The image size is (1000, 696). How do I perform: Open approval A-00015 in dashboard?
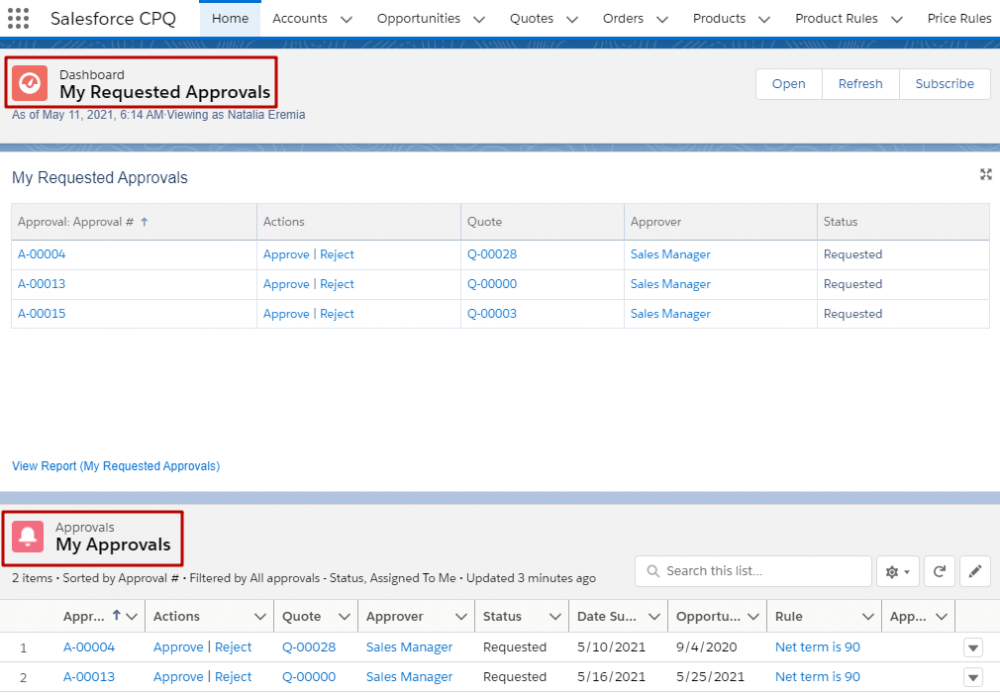(x=41, y=314)
